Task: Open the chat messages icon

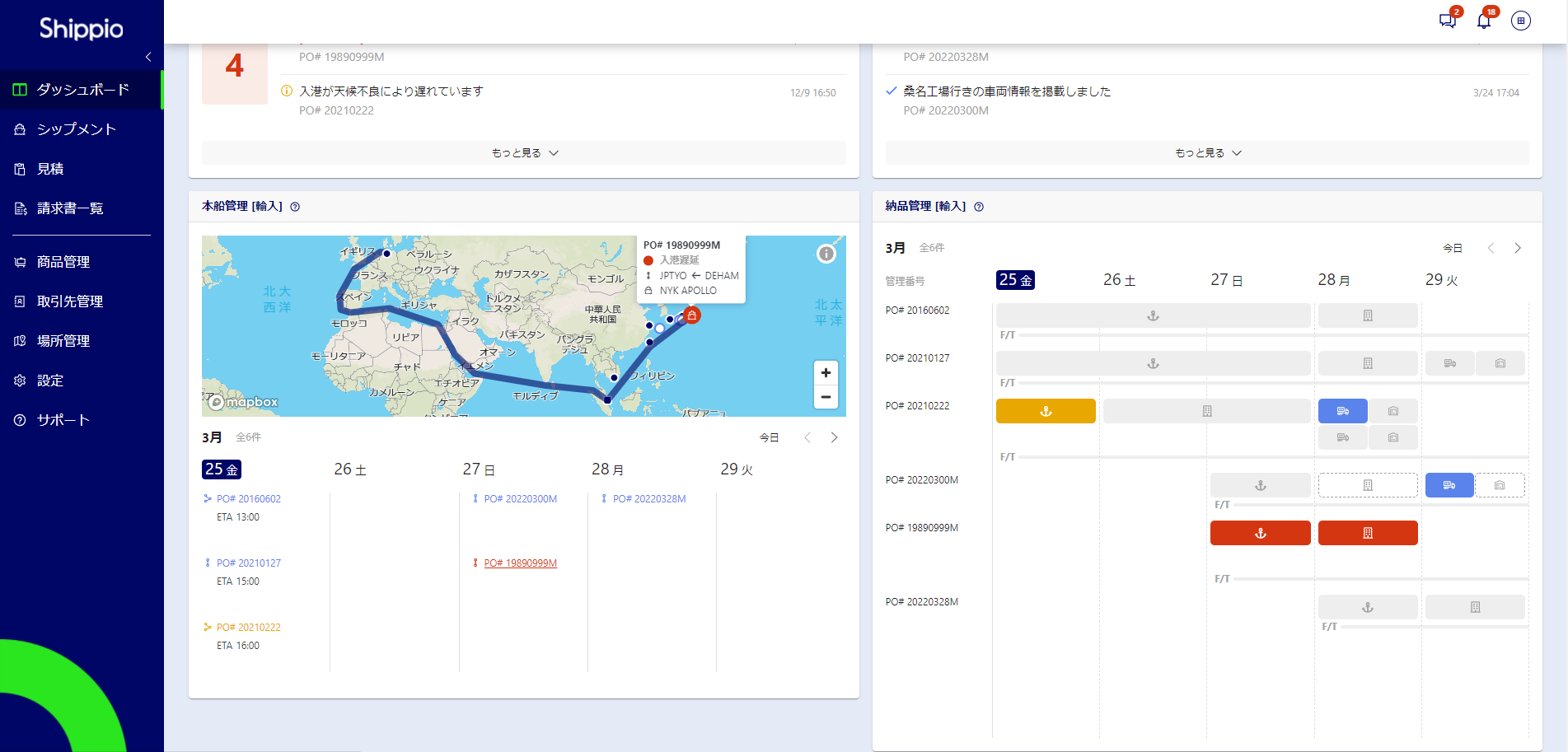Action: [x=1447, y=21]
